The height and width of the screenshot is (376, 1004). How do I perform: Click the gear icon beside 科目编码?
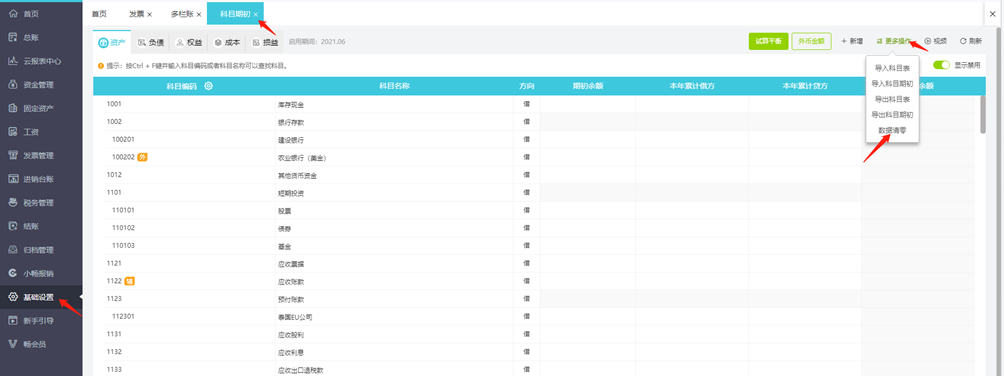tap(209, 86)
